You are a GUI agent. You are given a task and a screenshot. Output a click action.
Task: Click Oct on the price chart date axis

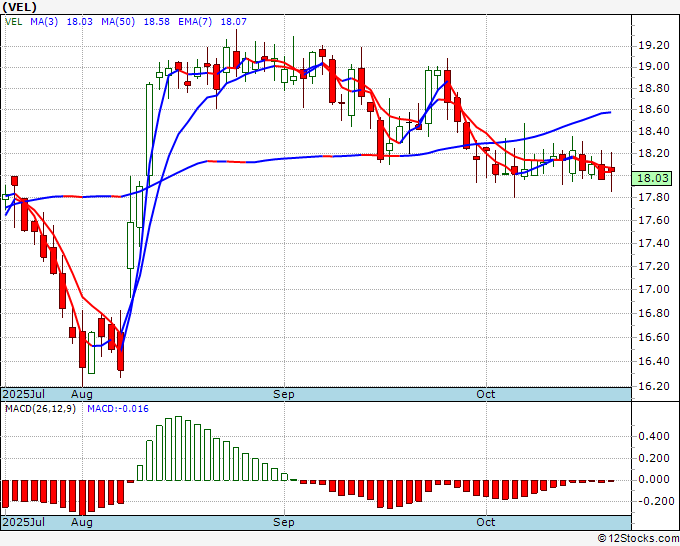click(485, 394)
